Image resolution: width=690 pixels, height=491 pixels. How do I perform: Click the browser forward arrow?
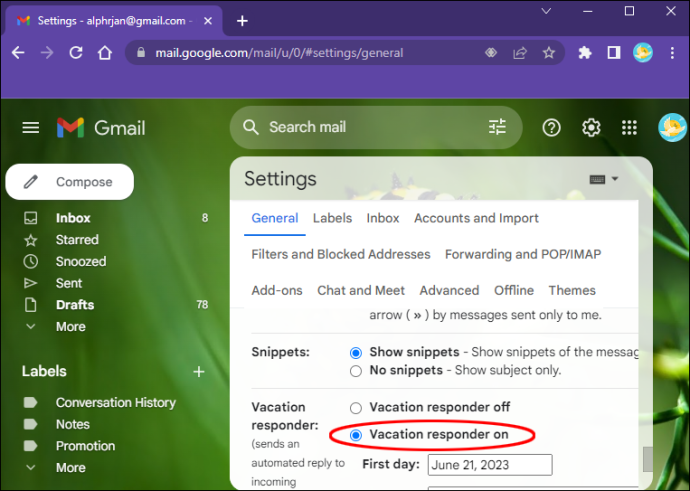tap(47, 53)
